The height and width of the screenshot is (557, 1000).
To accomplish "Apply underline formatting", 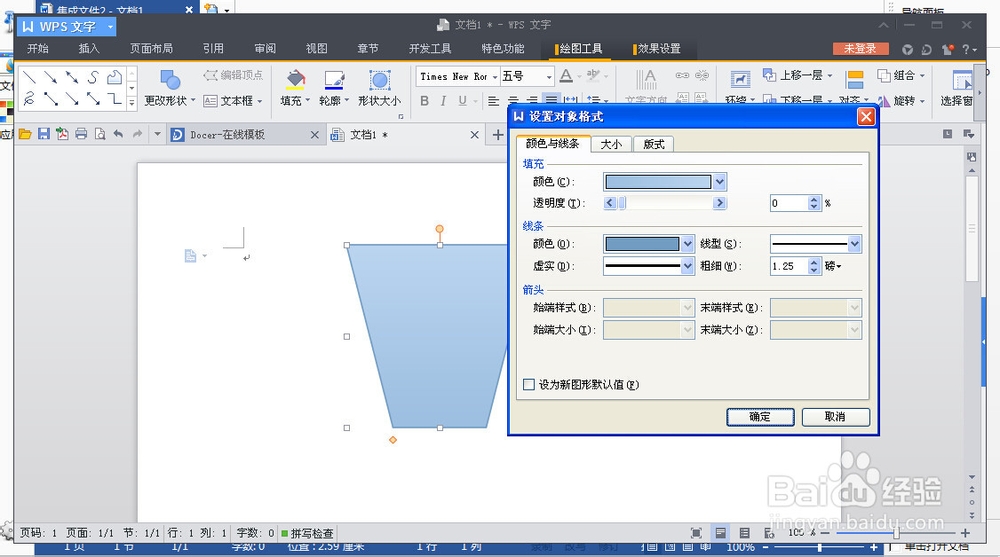I will (x=462, y=101).
